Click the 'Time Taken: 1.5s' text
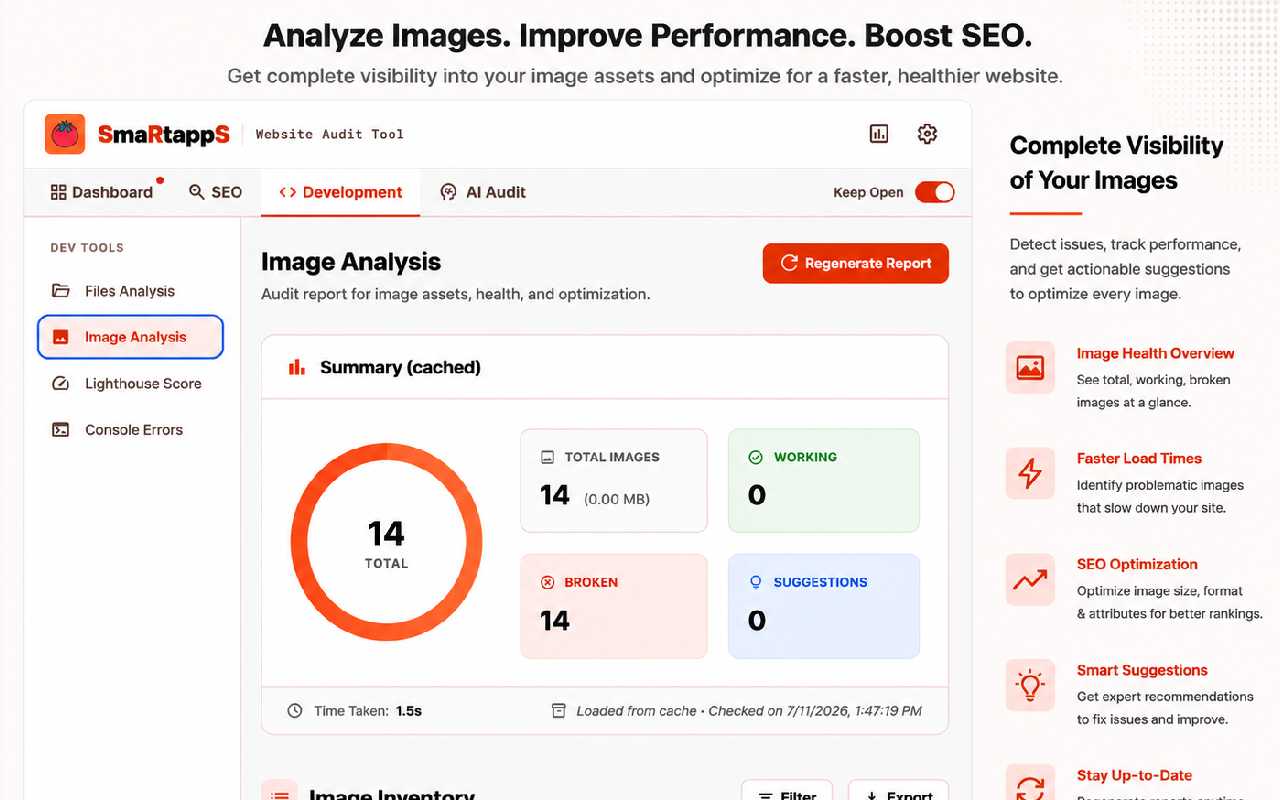Viewport: 1280px width, 800px height. (x=368, y=711)
